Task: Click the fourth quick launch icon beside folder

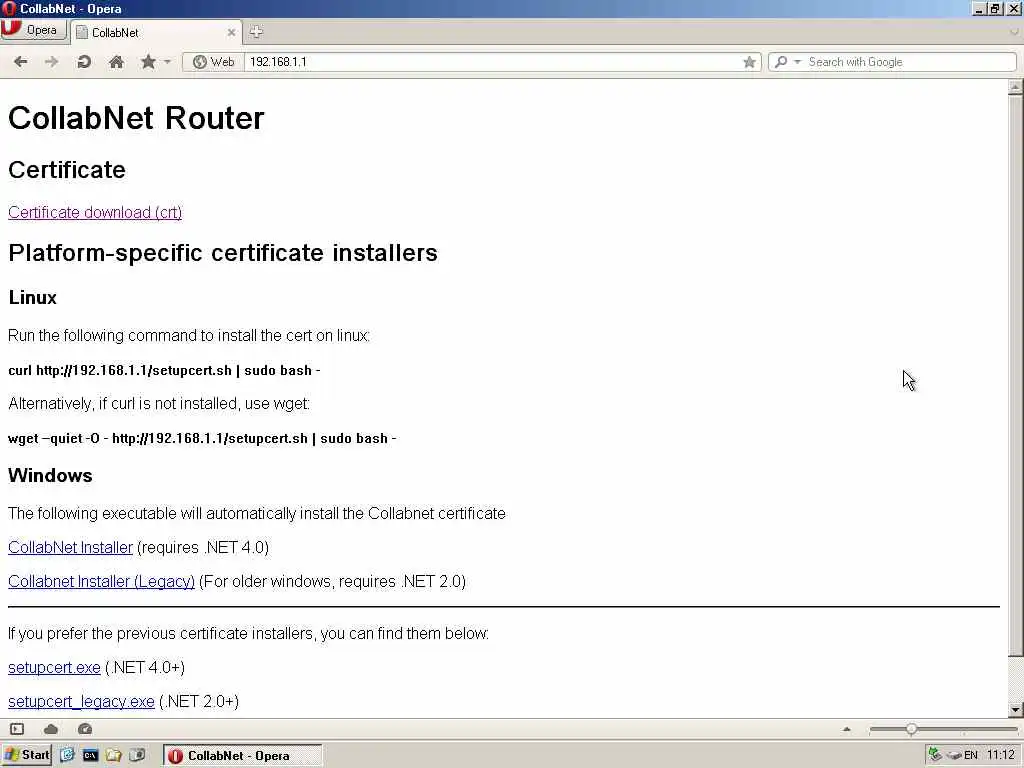Action: click(137, 755)
